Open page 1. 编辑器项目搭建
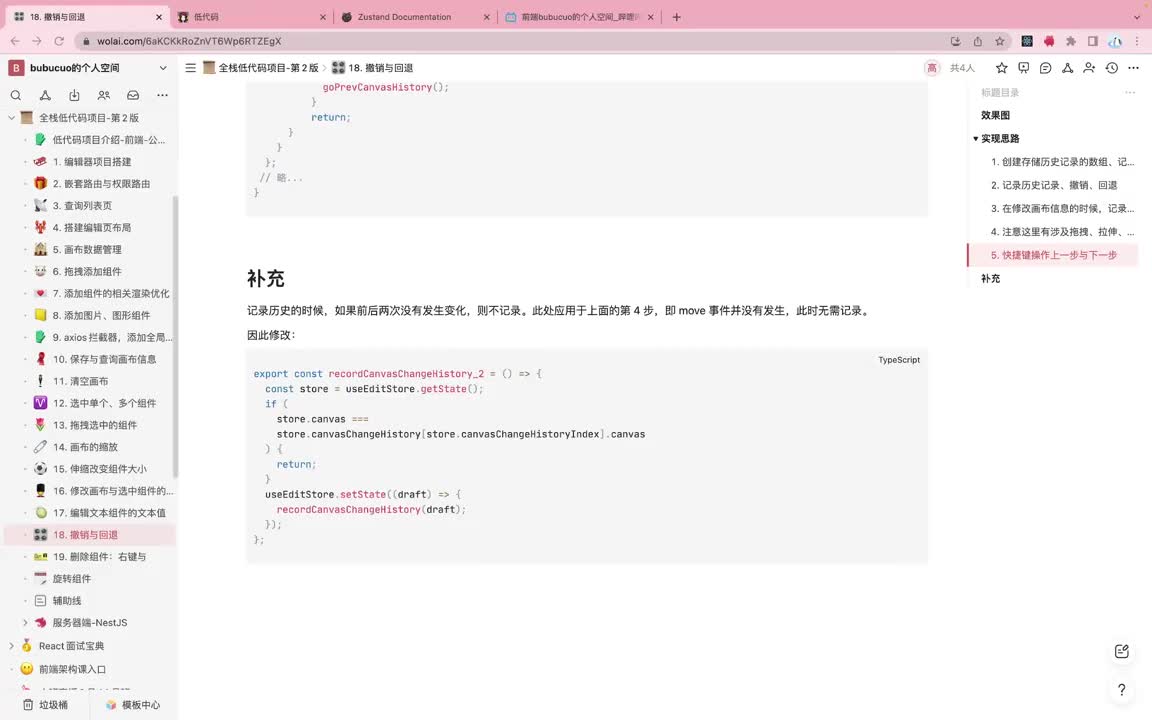This screenshot has height=720, width=1152. (91, 162)
